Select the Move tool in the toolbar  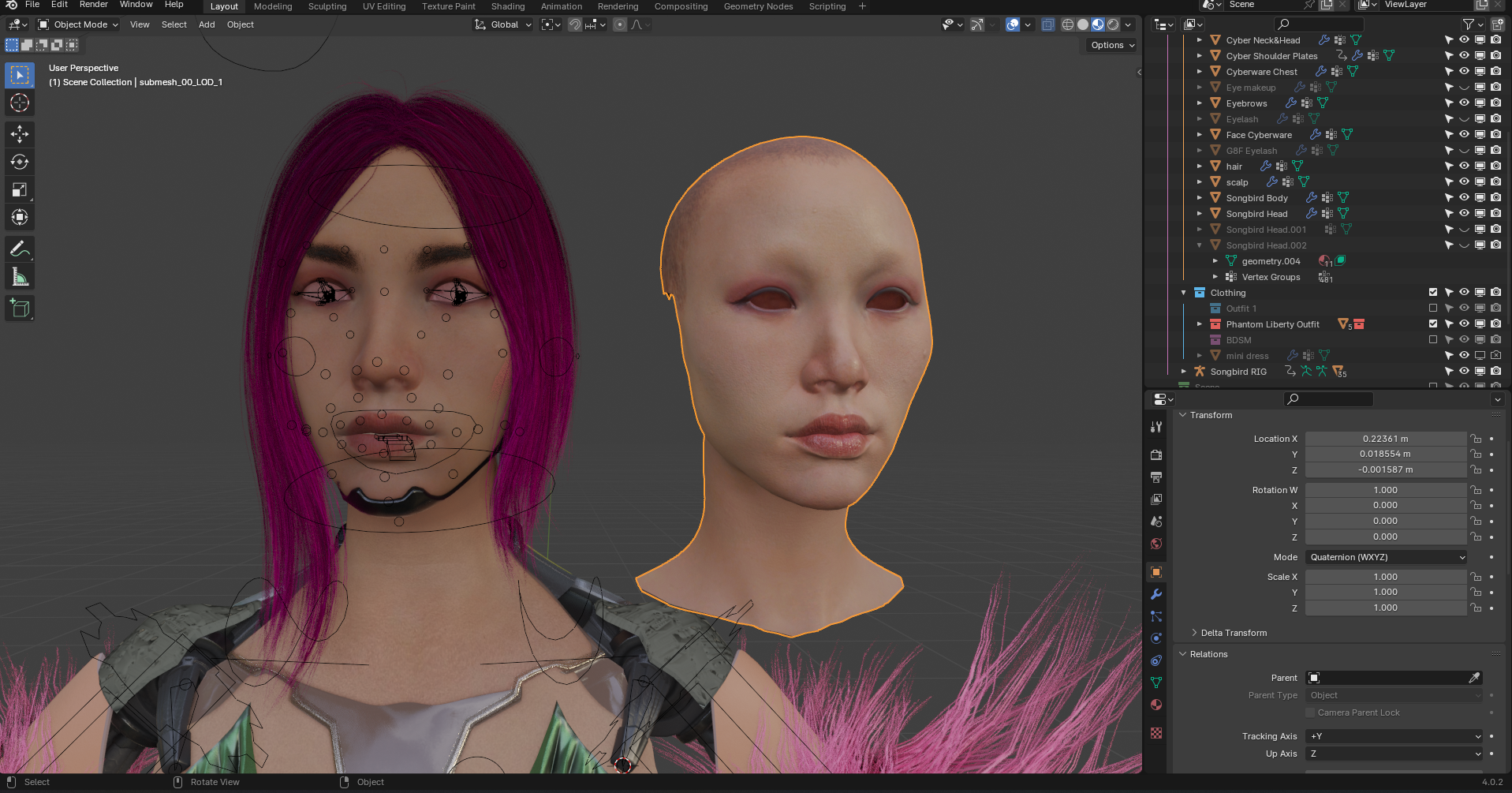pos(20,133)
